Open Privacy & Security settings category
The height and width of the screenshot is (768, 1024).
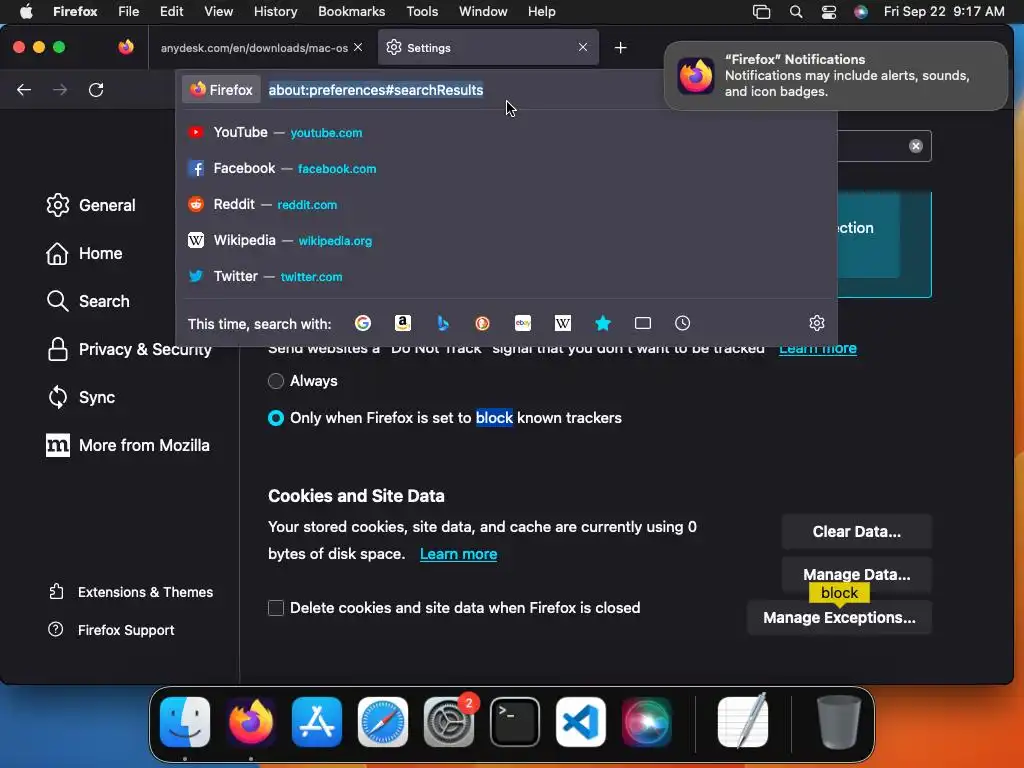point(129,349)
